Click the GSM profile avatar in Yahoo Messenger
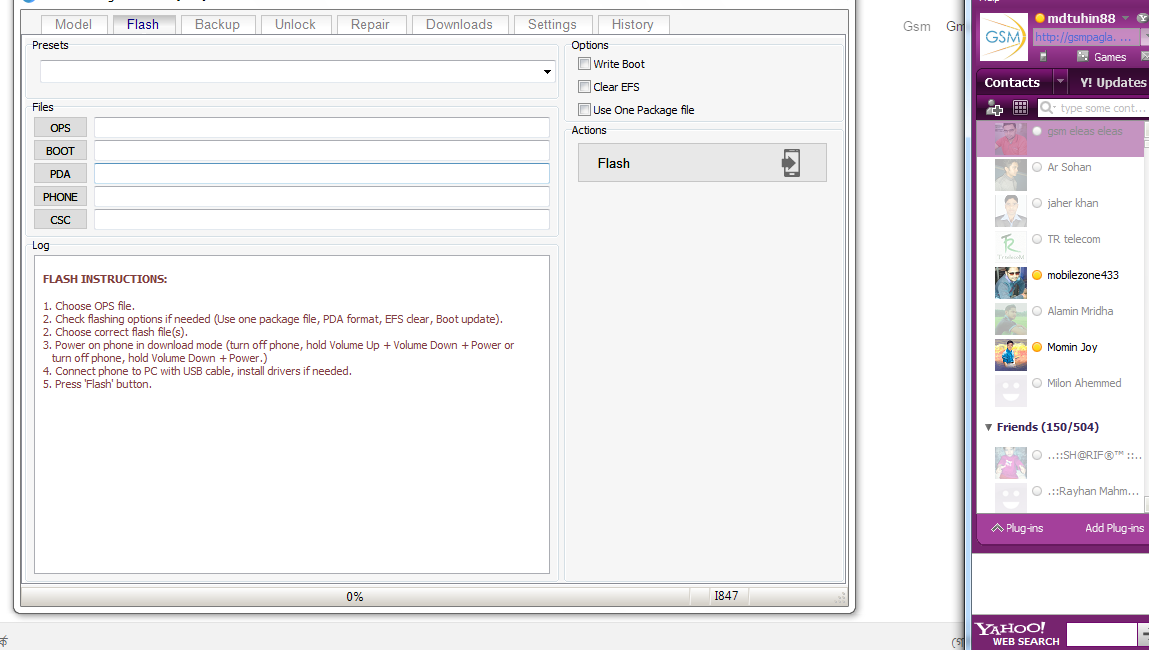1149x650 pixels. tap(1003, 37)
